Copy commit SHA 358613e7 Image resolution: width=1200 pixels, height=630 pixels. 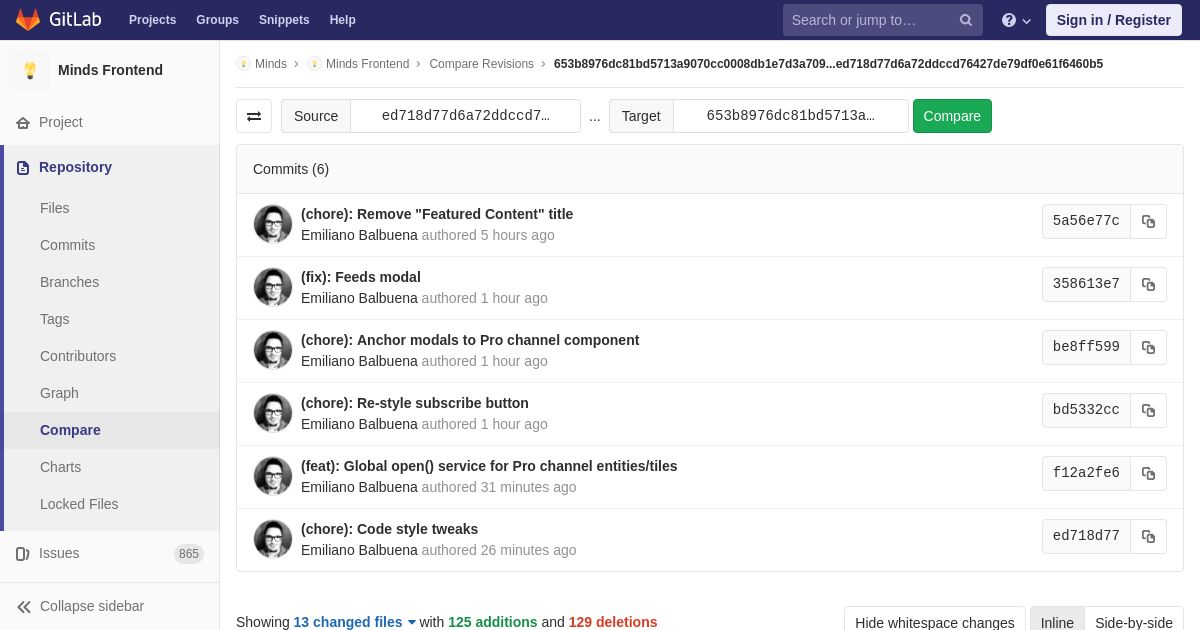(x=1148, y=285)
